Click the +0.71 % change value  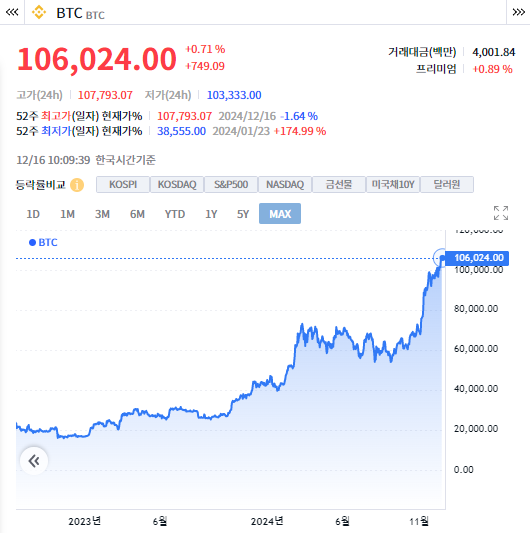point(205,49)
